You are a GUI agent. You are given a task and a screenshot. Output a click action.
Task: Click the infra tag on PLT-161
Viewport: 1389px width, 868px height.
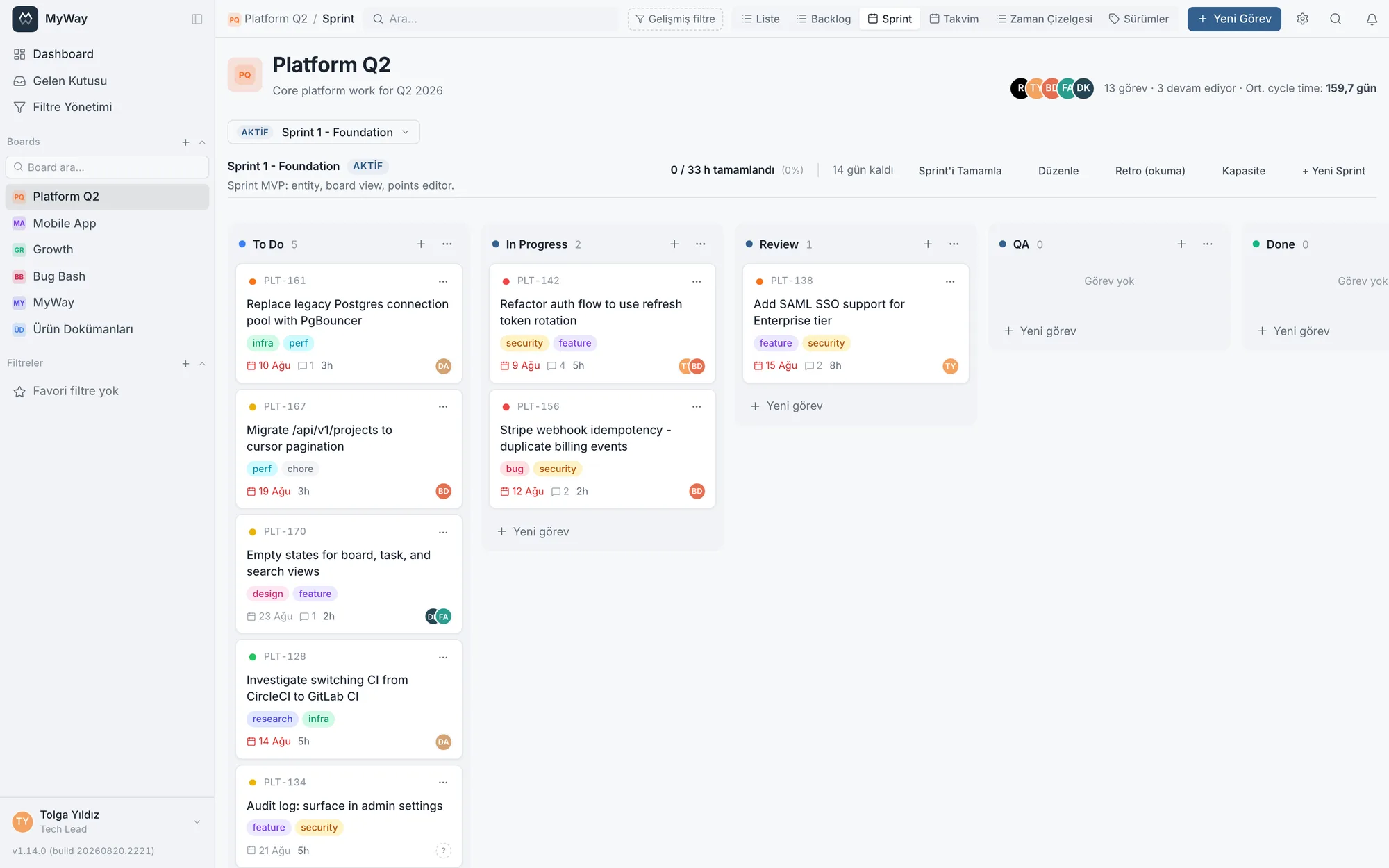pos(263,343)
